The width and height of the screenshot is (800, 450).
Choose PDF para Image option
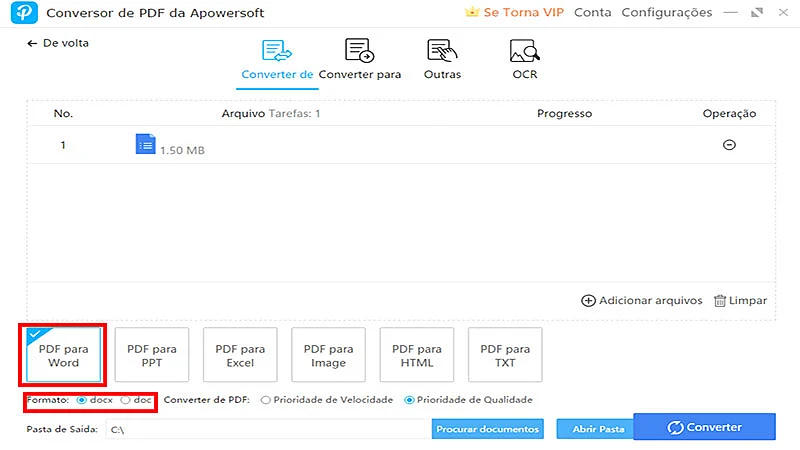pyautogui.click(x=328, y=355)
